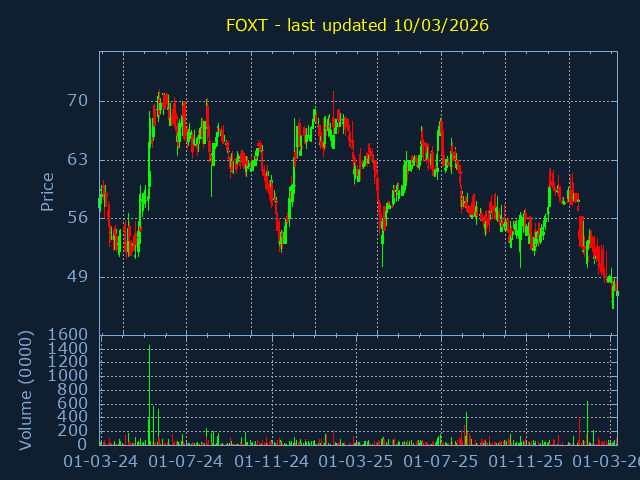Image resolution: width=640 pixels, height=480 pixels.
Task: Click the 1000 volume tick label
Action: [69, 376]
